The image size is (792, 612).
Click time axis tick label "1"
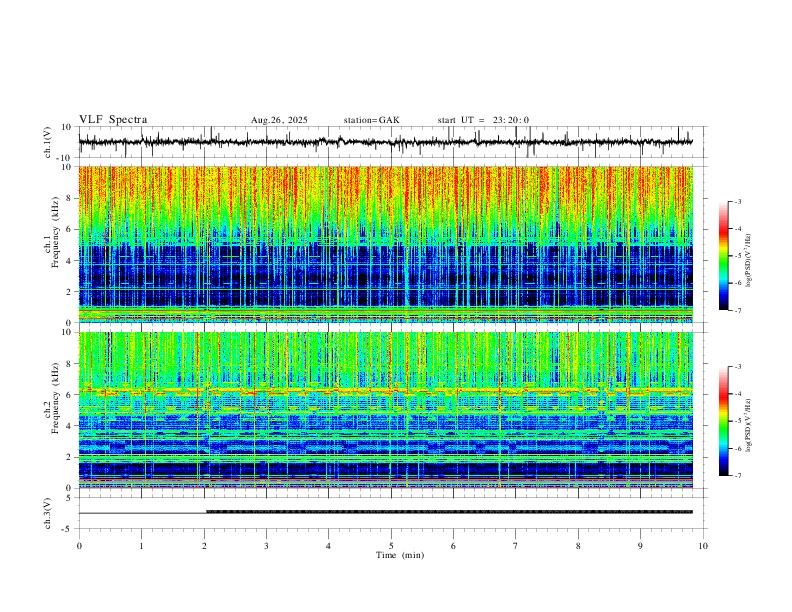pos(141,546)
